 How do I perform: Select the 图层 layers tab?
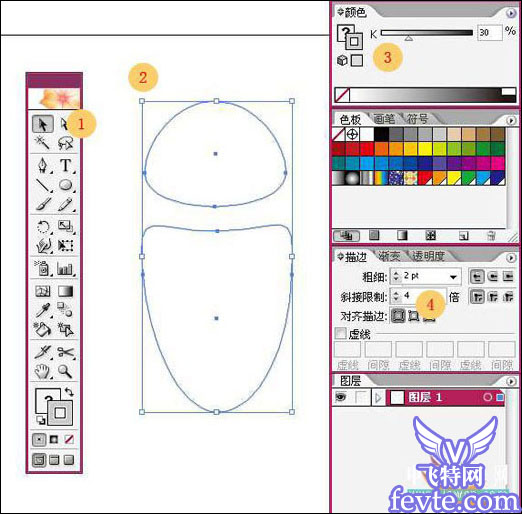[350, 380]
